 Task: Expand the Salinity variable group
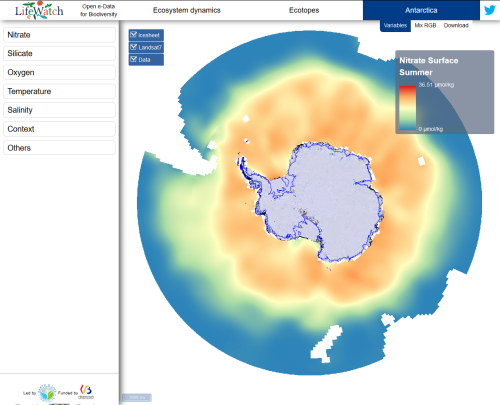[59, 110]
